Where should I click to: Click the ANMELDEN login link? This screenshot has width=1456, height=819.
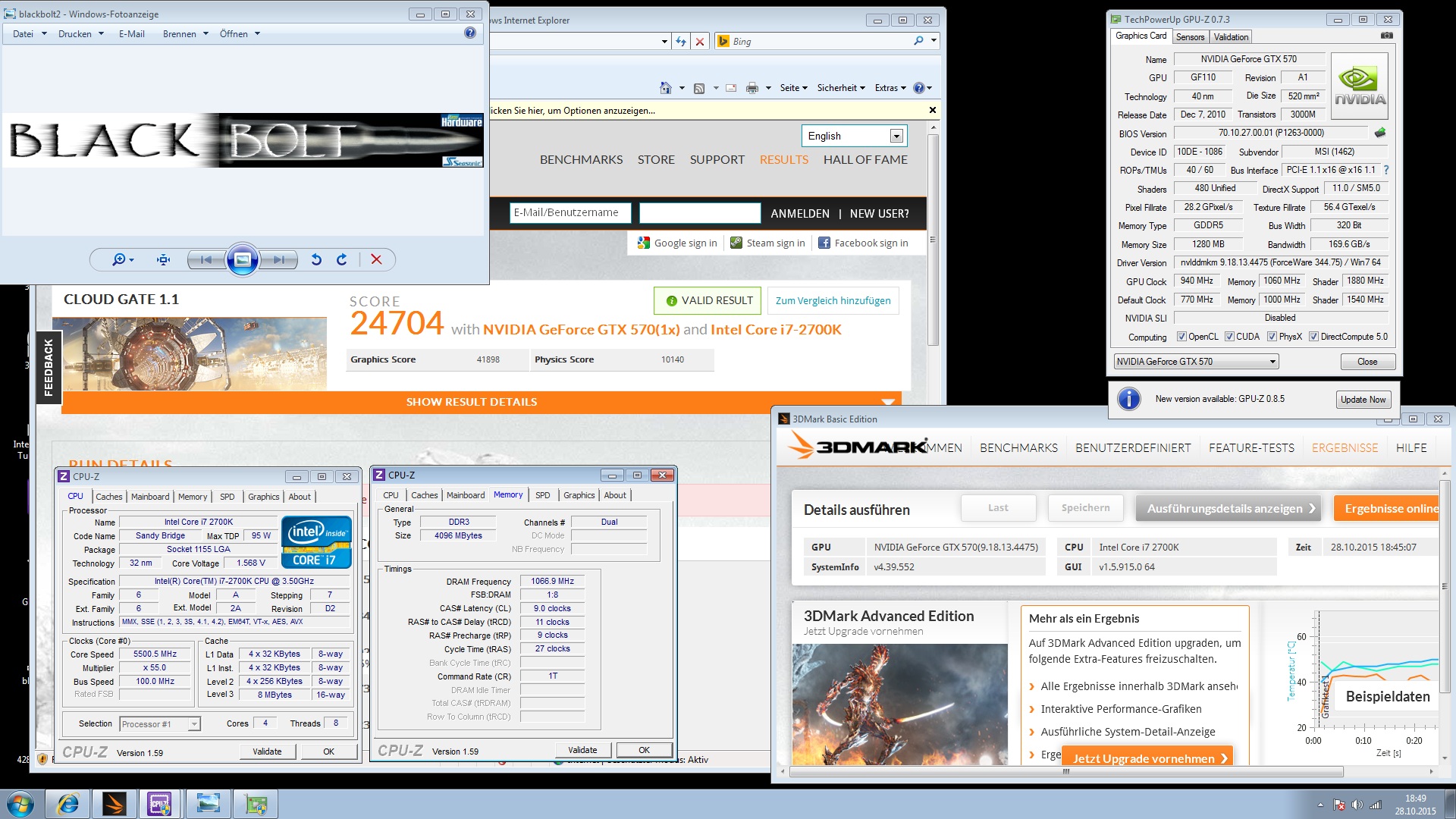[x=800, y=213]
